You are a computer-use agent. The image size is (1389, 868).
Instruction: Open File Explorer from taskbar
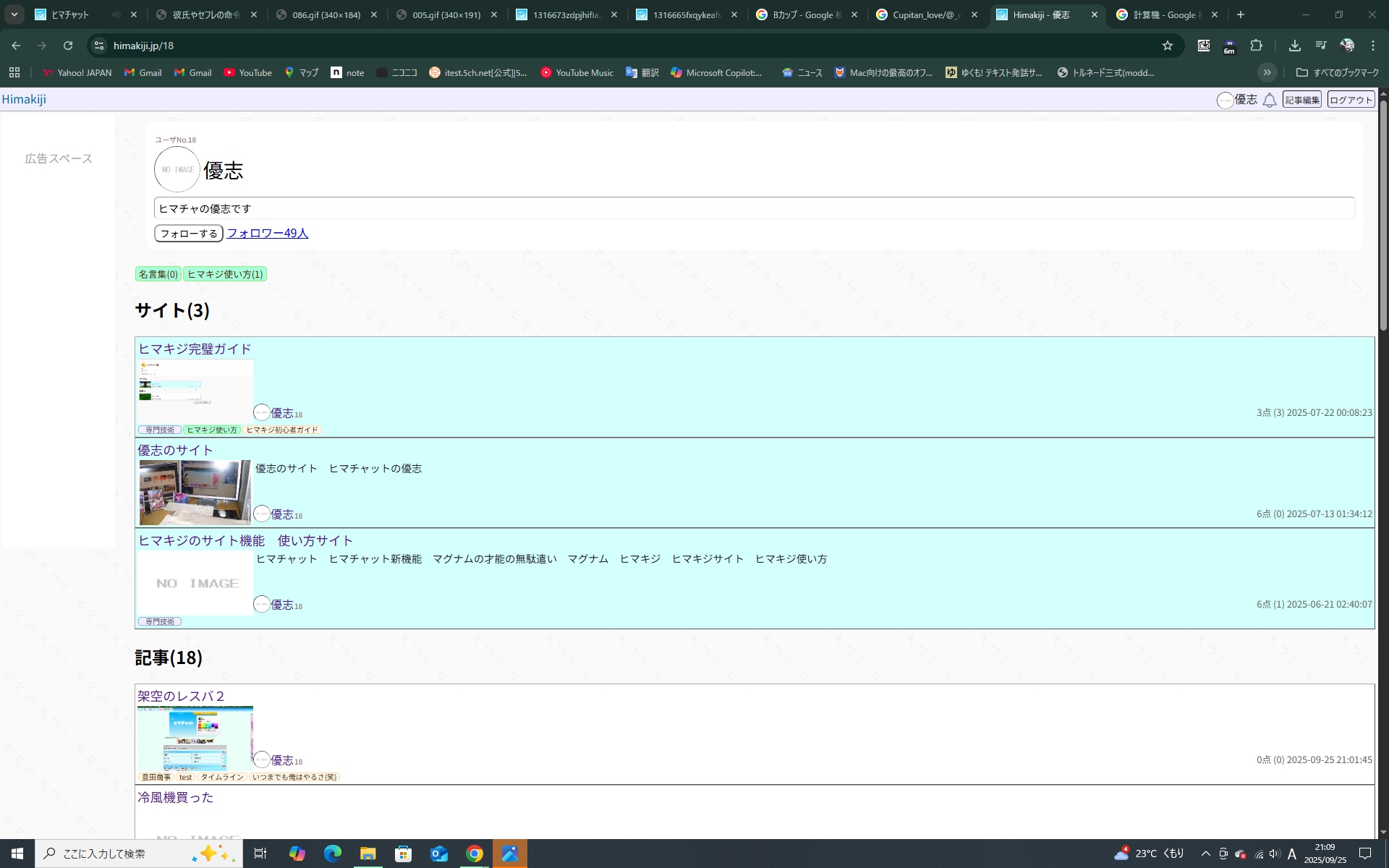[x=368, y=854]
